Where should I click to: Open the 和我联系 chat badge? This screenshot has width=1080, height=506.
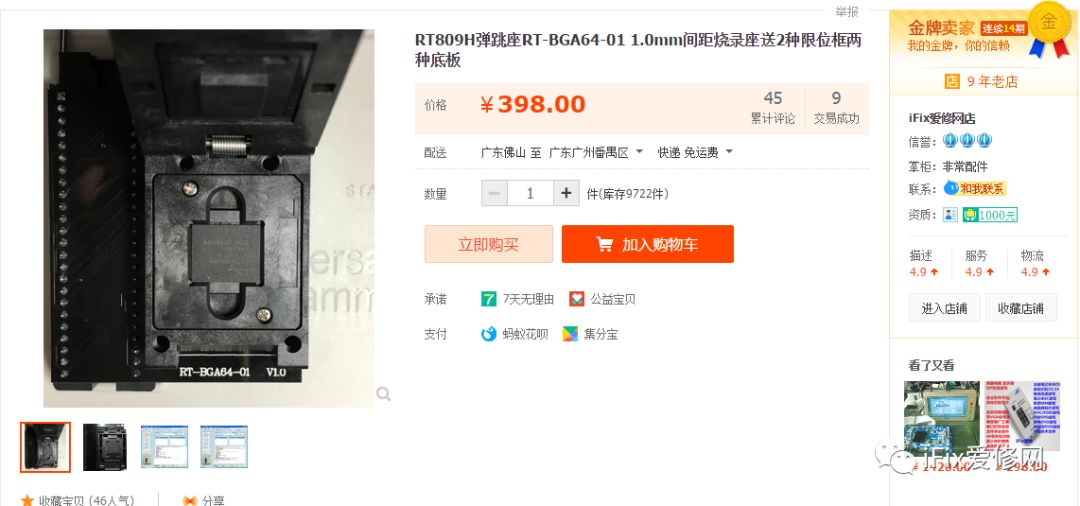point(974,188)
